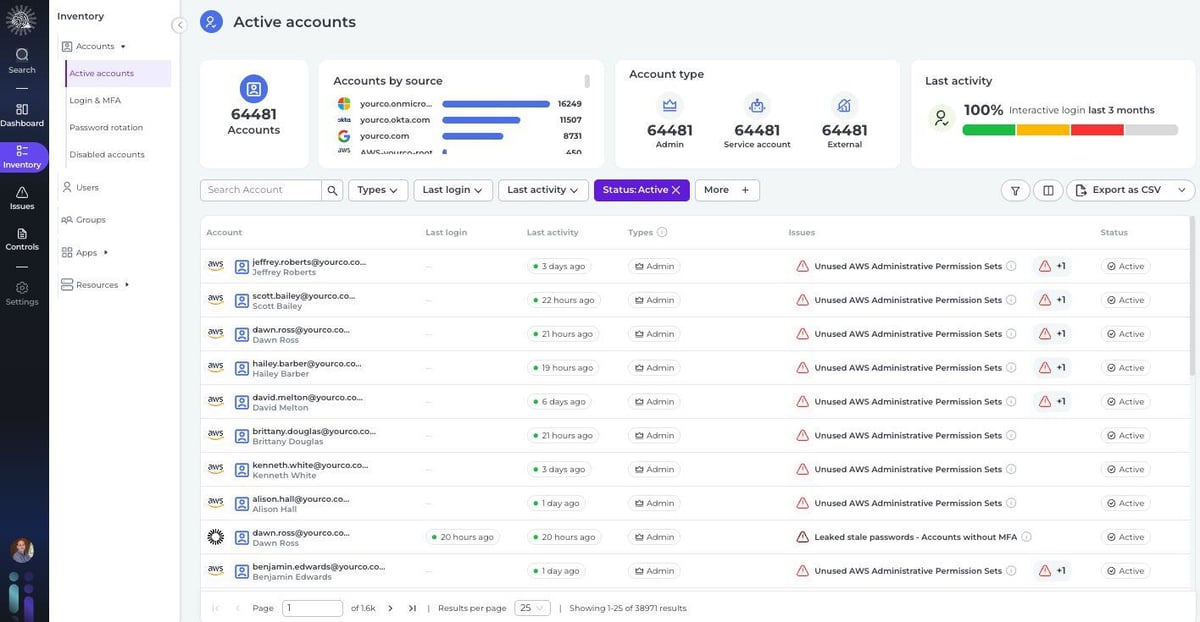
Task: Expand the Resources tree section
Action: pos(127,285)
